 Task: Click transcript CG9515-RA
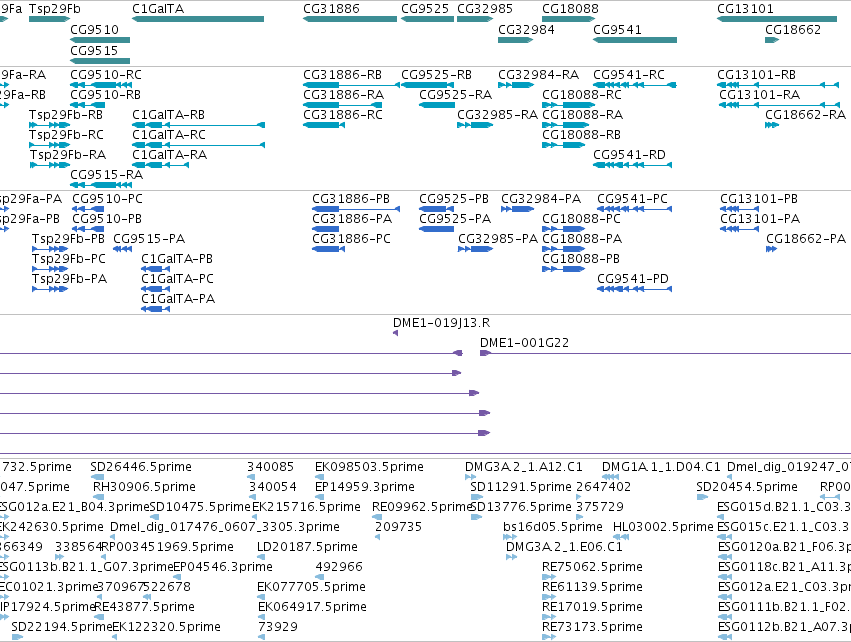coord(101,186)
